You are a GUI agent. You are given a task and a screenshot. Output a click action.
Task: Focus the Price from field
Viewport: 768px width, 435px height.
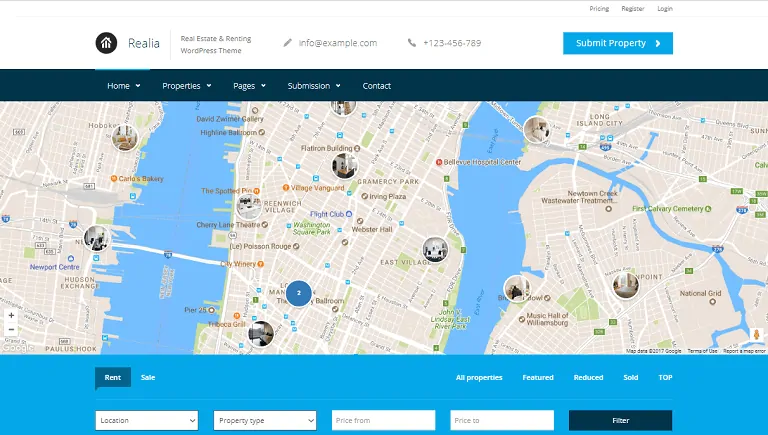click(x=384, y=420)
